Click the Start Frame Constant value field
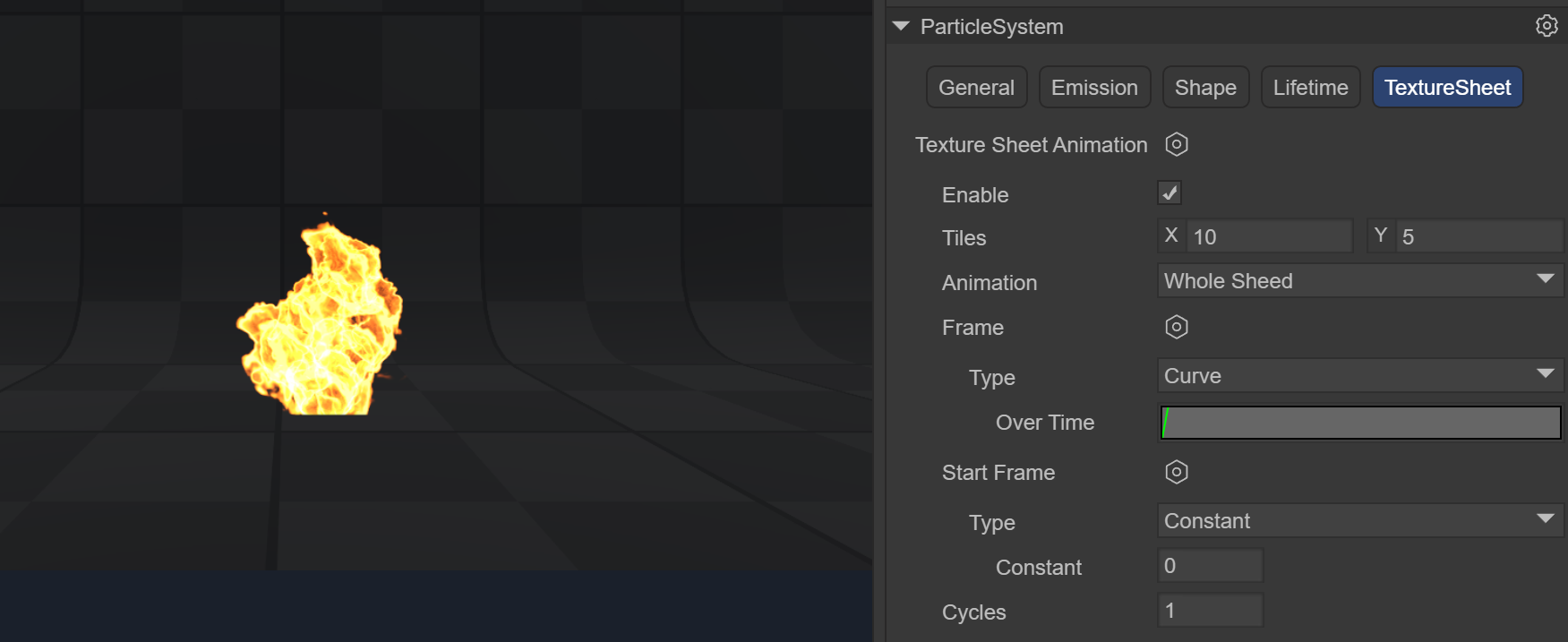1568x642 pixels. (x=1211, y=566)
